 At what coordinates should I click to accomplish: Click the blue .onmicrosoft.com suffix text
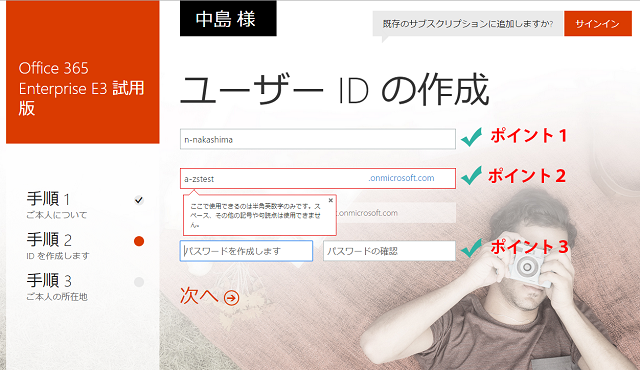pyautogui.click(x=401, y=178)
